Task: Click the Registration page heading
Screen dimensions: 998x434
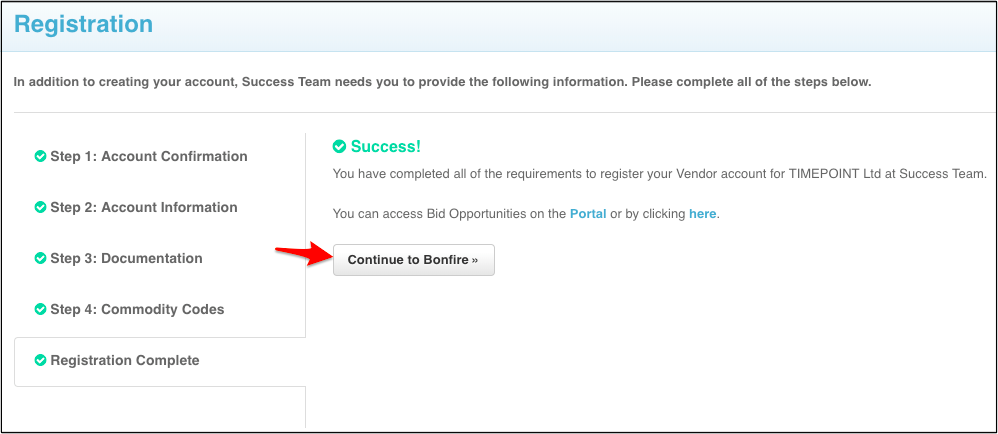Action: [84, 24]
